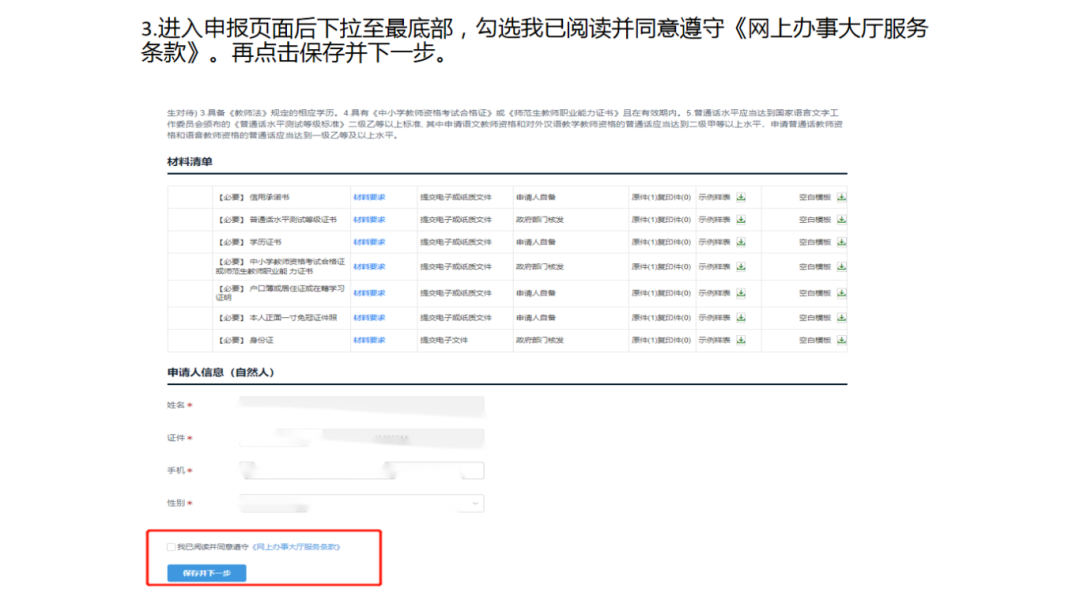Check 我已阅读并同意遵守 agreement checkbox
The image size is (1080, 604).
[171, 547]
